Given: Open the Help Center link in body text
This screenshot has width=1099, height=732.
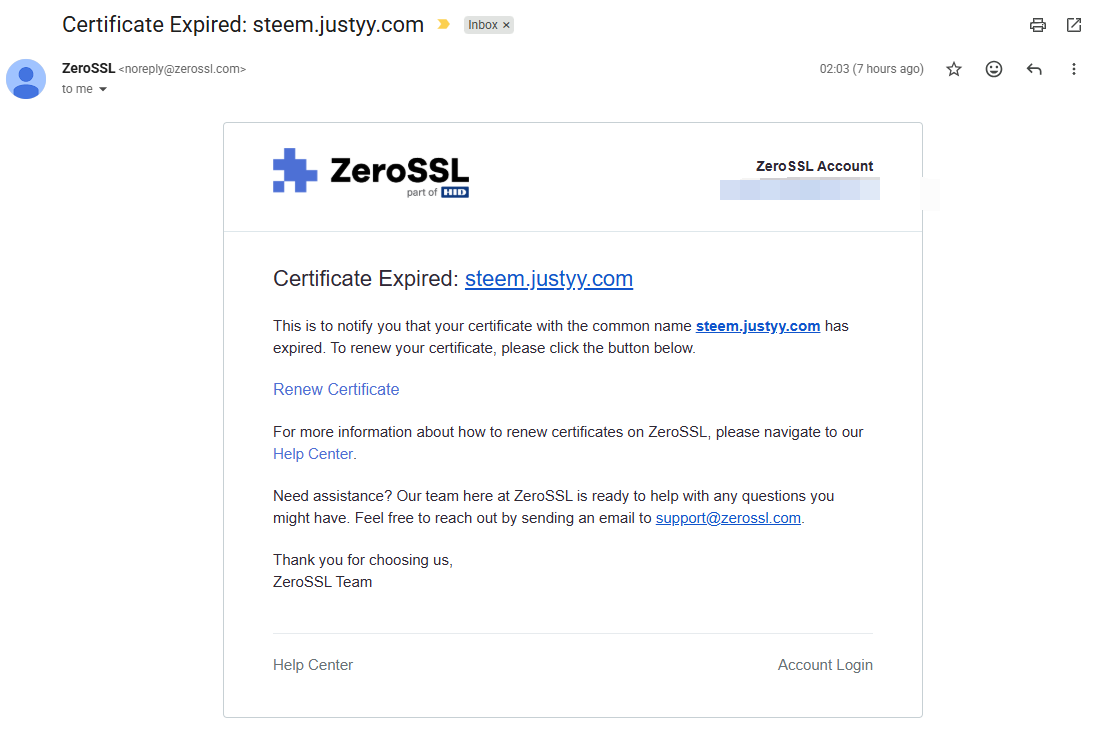Looking at the screenshot, I should (x=313, y=454).
